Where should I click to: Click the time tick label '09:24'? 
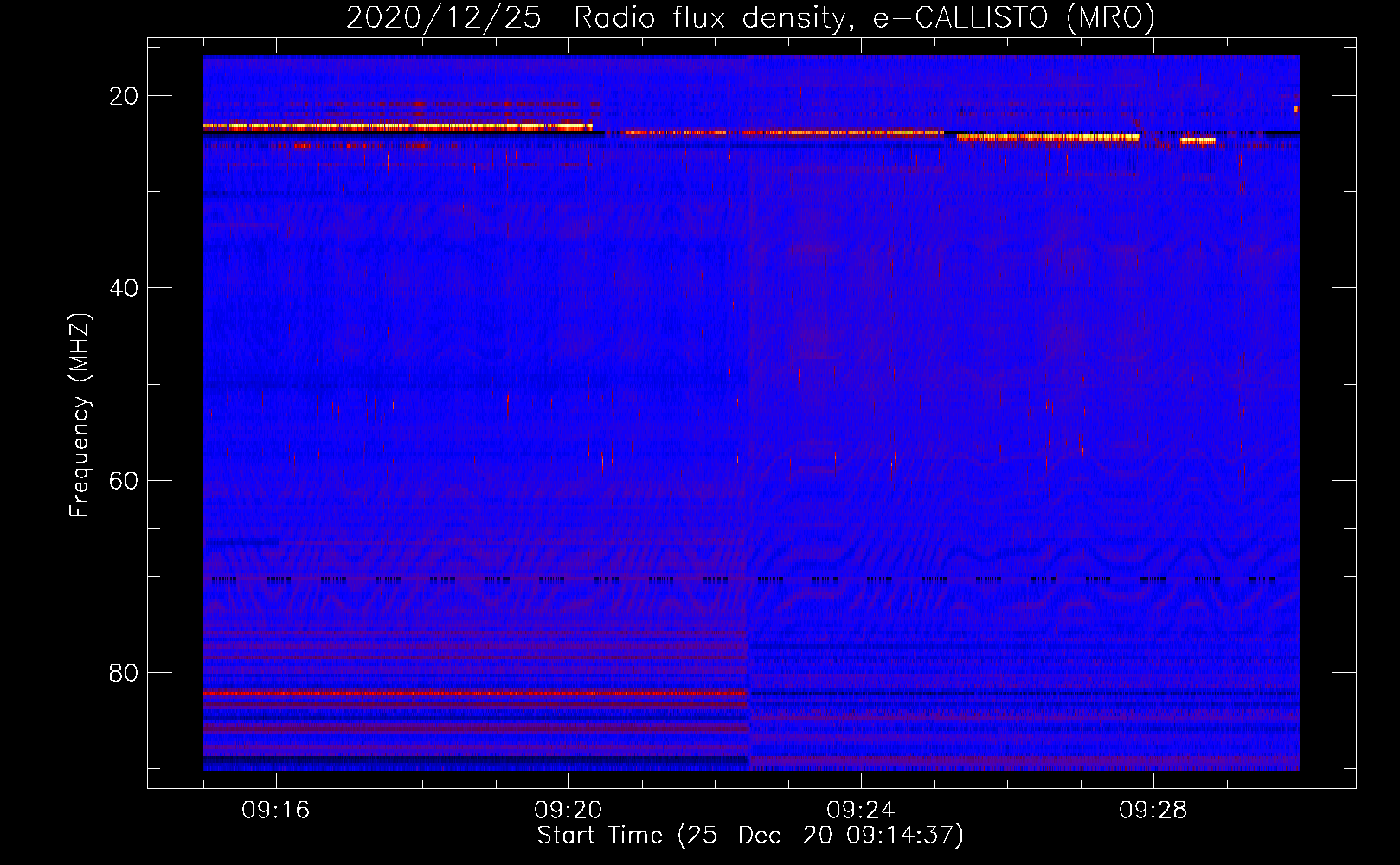pyautogui.click(x=861, y=811)
